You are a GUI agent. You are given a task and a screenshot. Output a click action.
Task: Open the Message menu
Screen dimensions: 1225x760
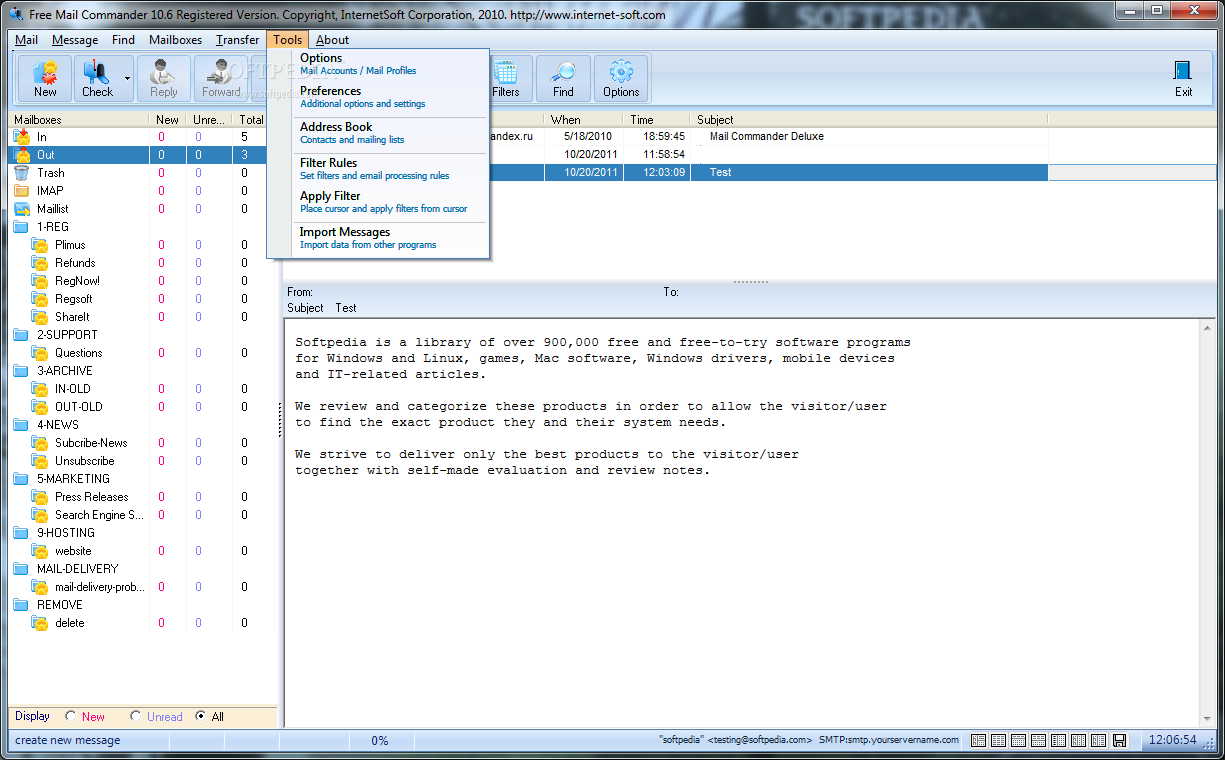coord(75,40)
